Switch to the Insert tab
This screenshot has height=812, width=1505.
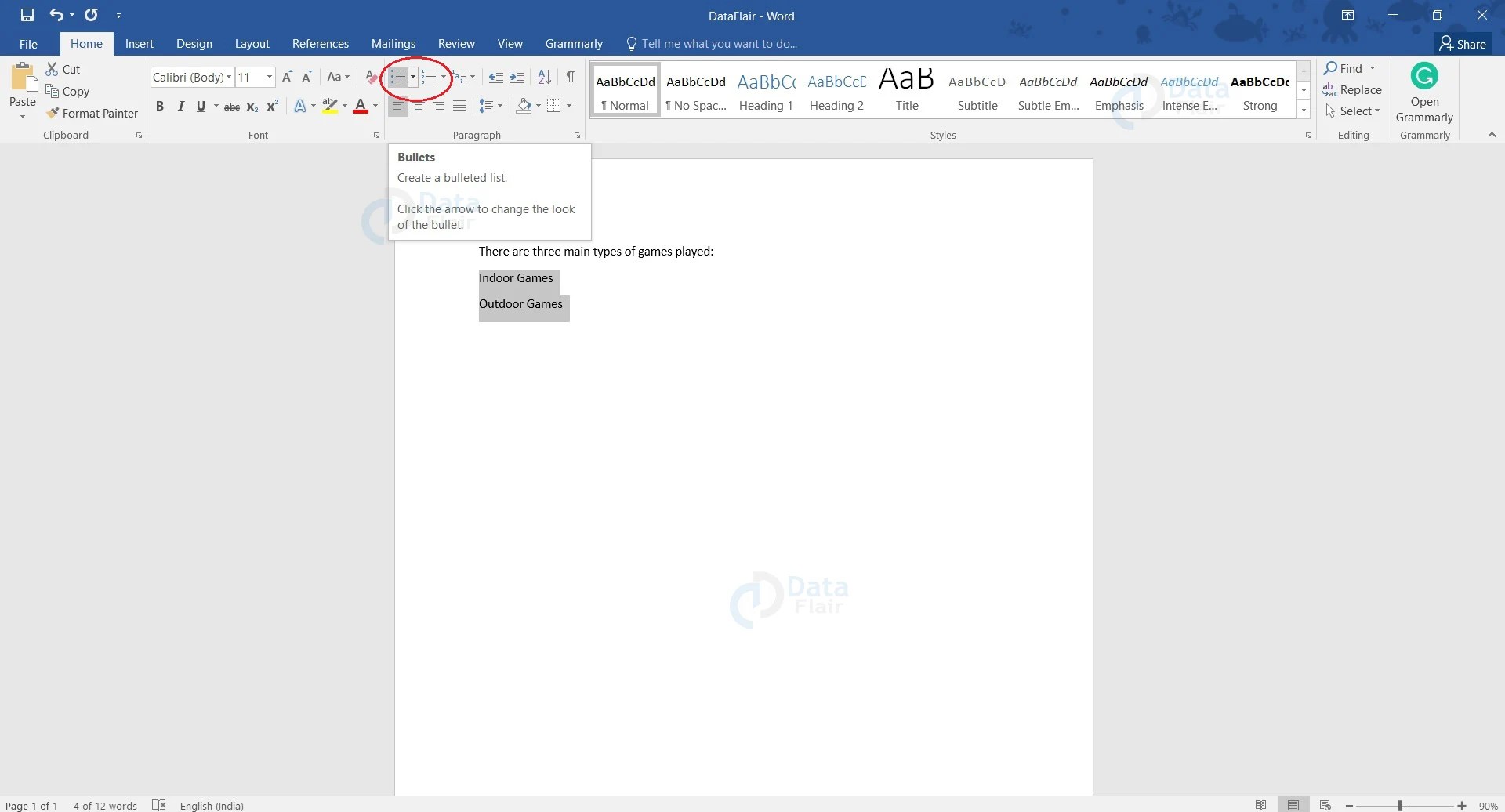139,43
